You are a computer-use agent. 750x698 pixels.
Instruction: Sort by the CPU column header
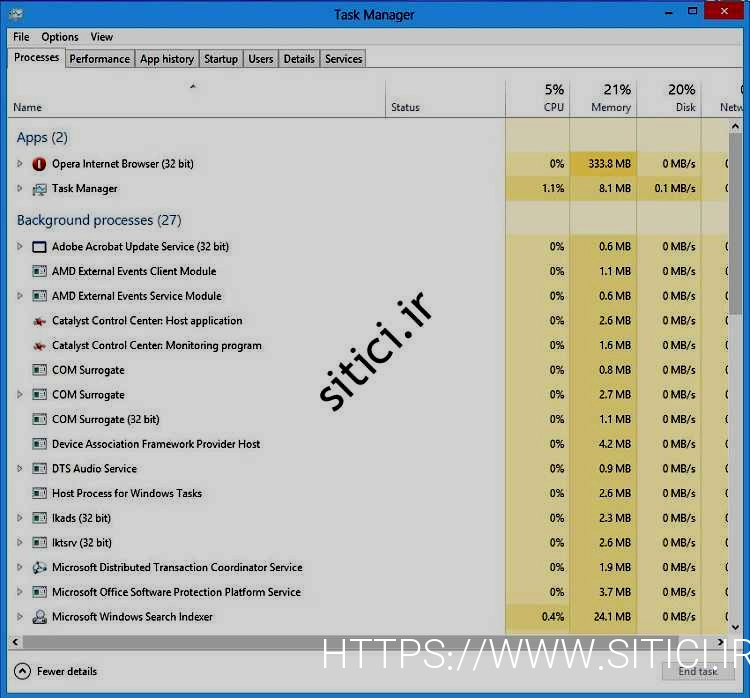click(x=537, y=99)
